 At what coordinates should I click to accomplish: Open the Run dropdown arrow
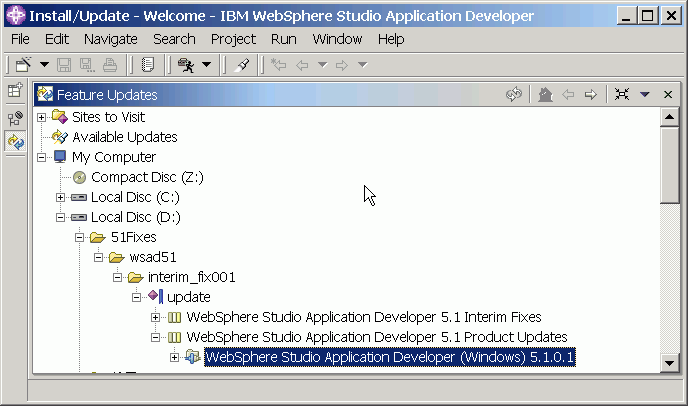(207, 65)
